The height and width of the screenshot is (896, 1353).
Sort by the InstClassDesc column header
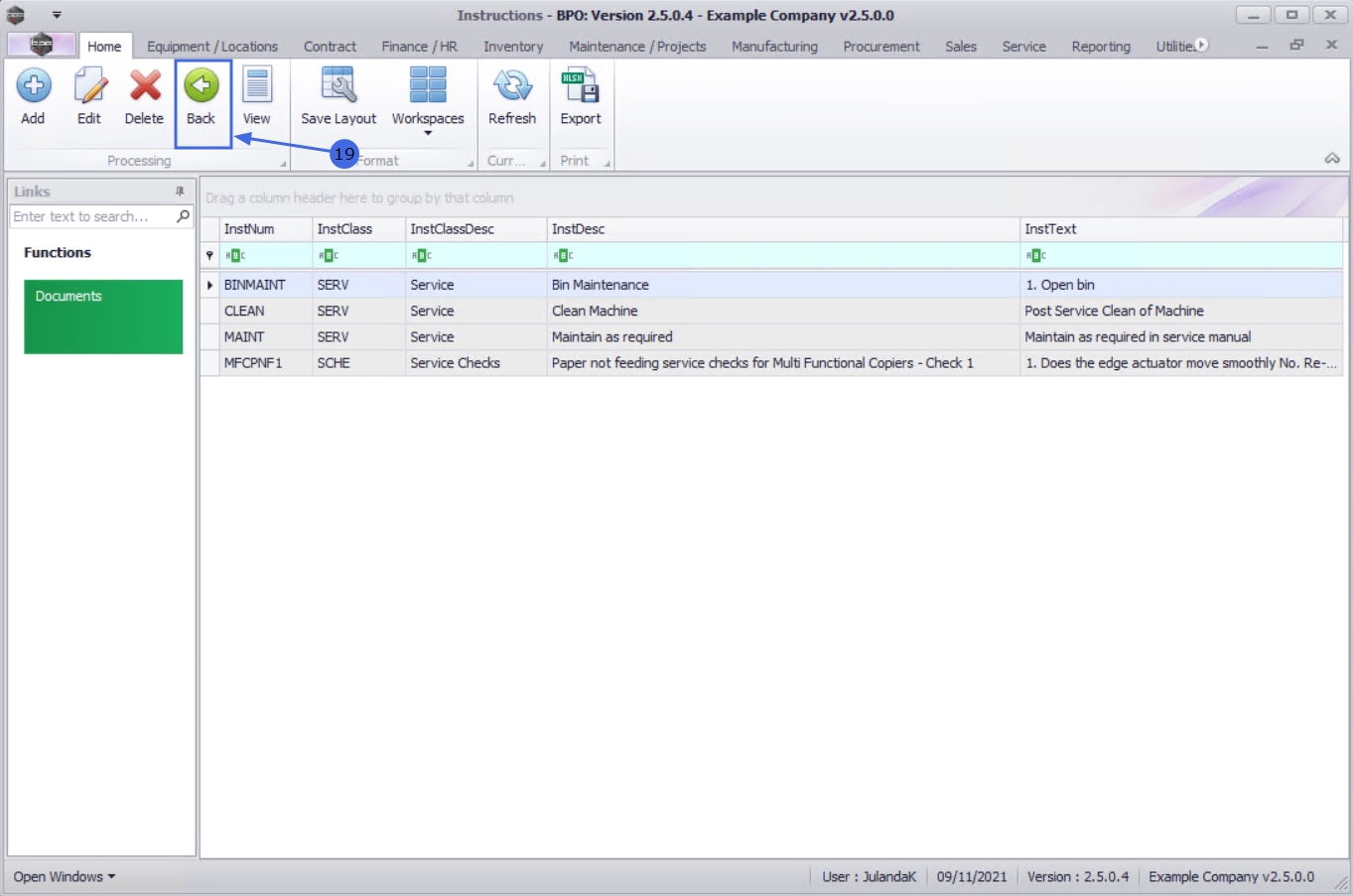pyautogui.click(x=475, y=229)
